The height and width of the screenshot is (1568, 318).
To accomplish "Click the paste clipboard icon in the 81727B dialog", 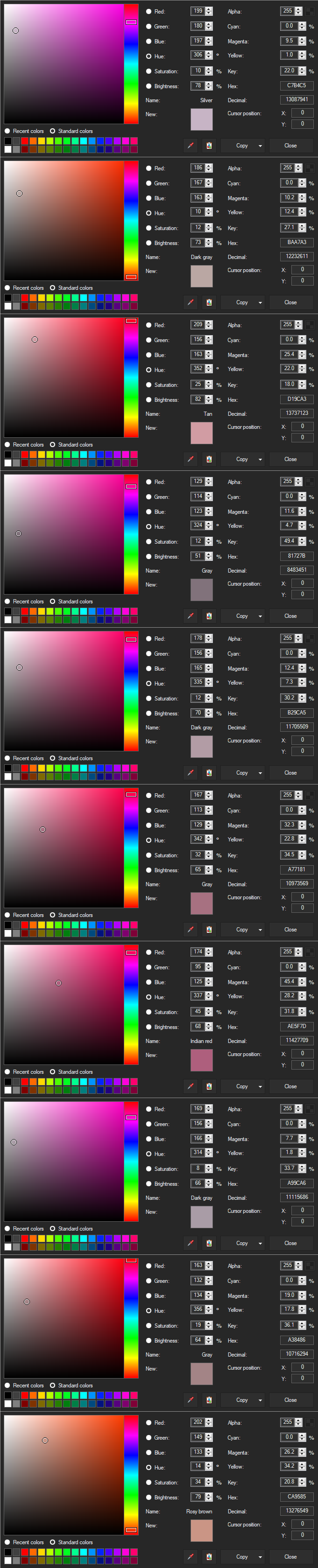I will coord(209,616).
